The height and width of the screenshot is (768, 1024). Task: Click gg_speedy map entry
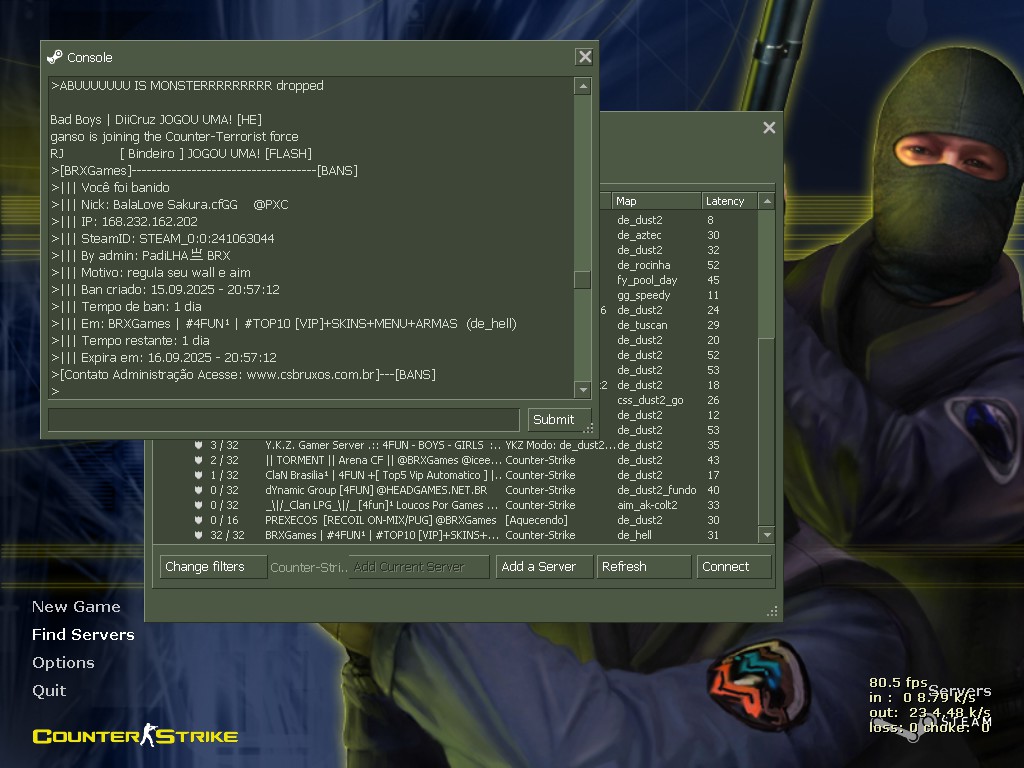(x=643, y=295)
